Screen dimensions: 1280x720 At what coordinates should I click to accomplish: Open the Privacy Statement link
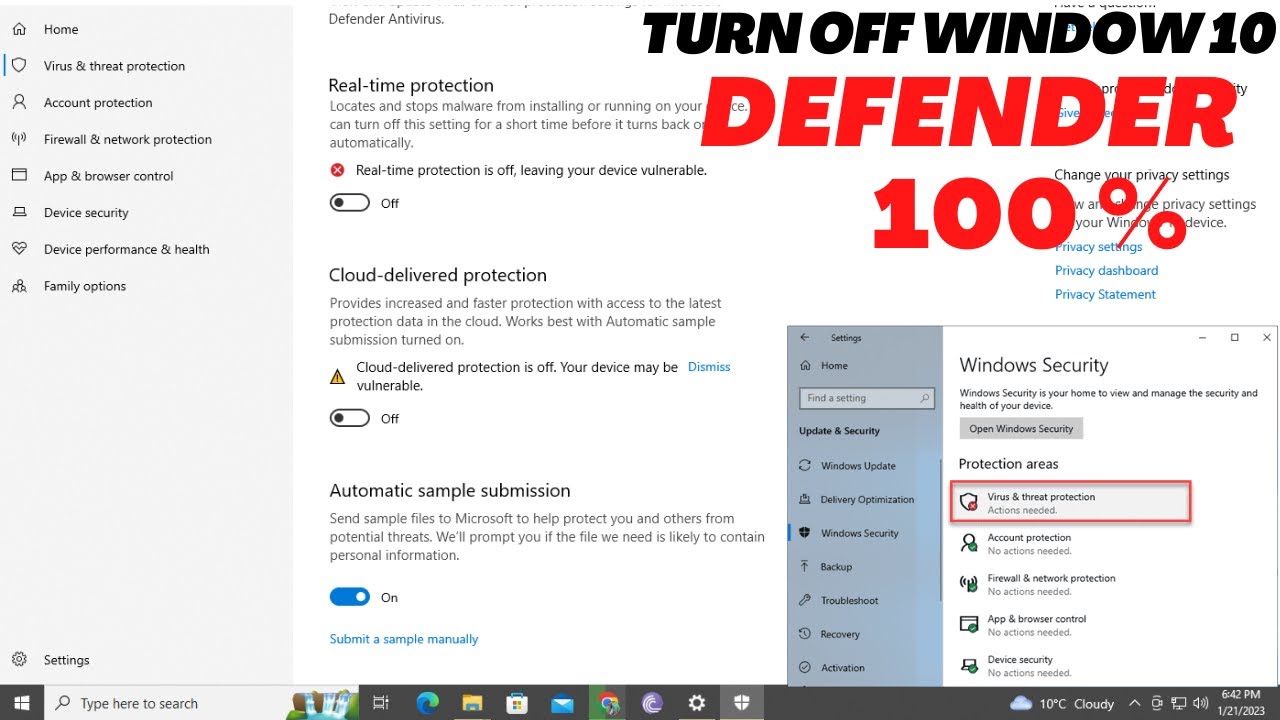click(x=1105, y=294)
